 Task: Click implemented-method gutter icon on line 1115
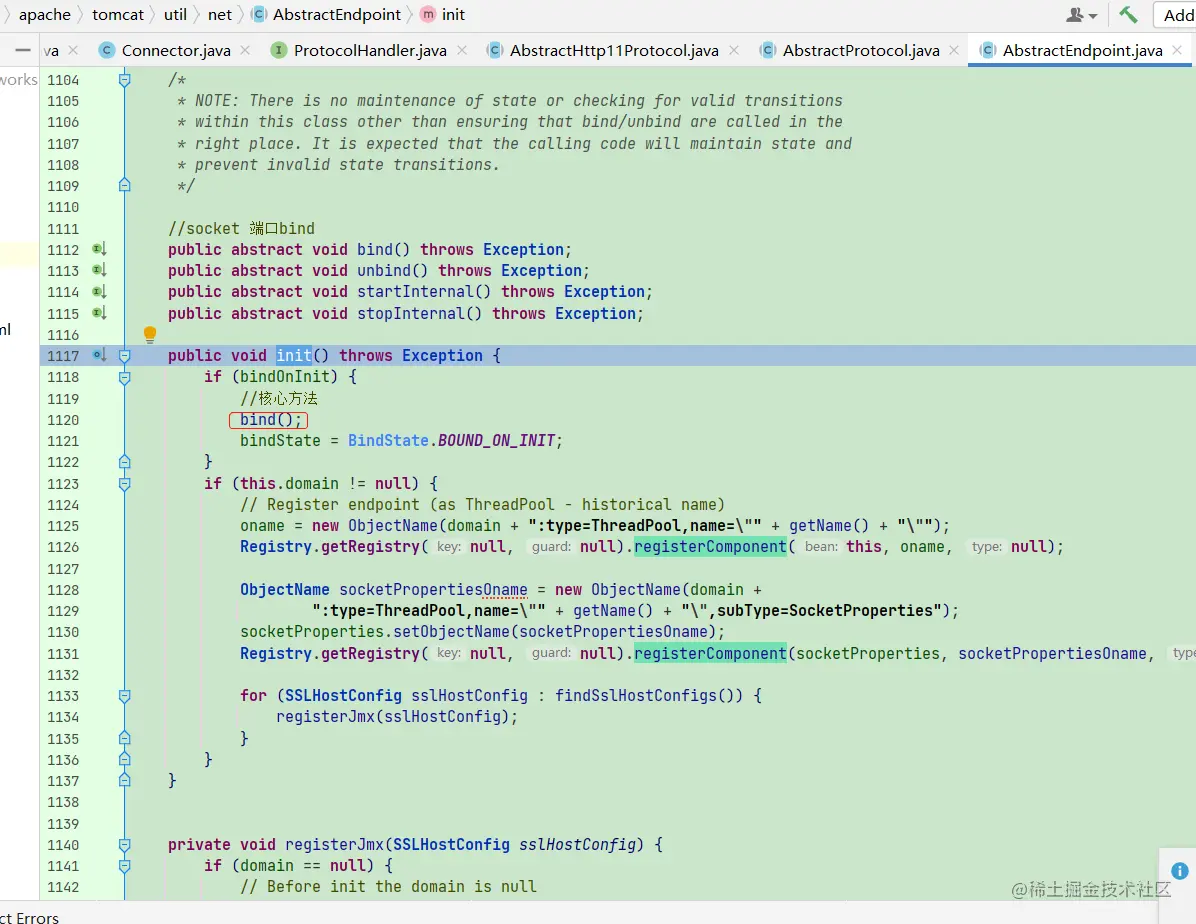99,313
